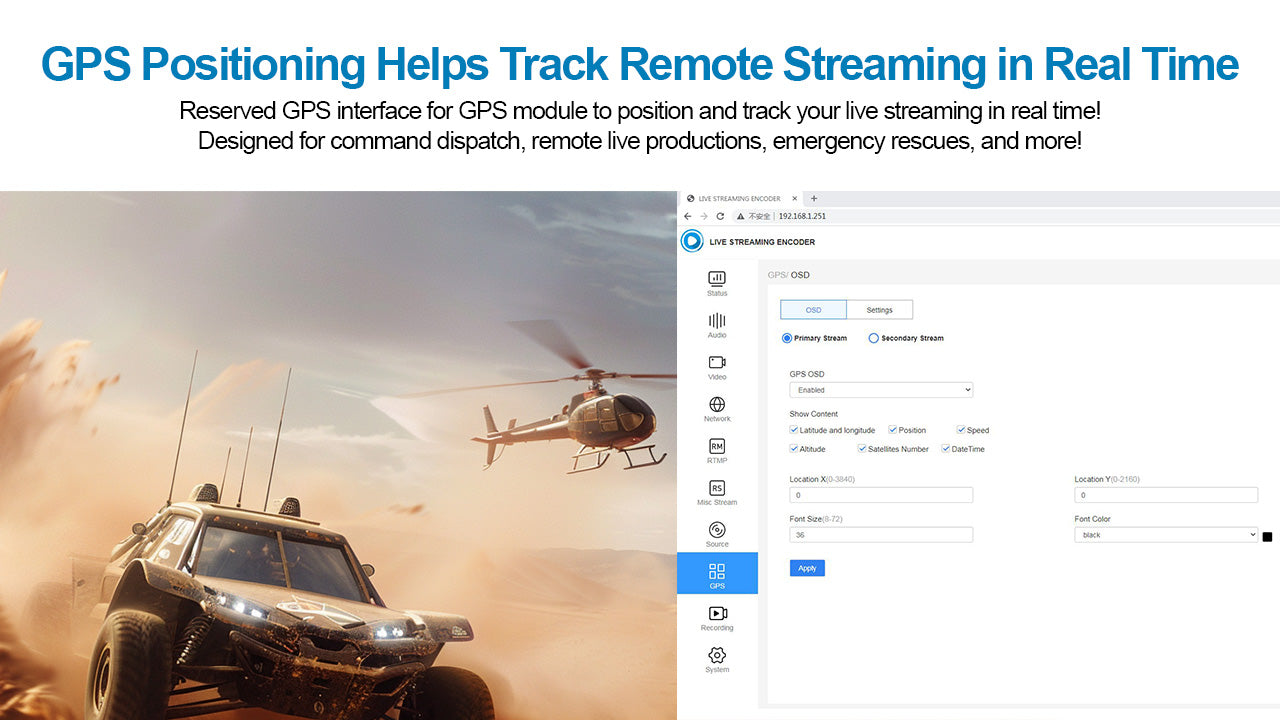Select the Secondary Stream radio button
Image resolution: width=1280 pixels, height=720 pixels.
click(x=874, y=338)
